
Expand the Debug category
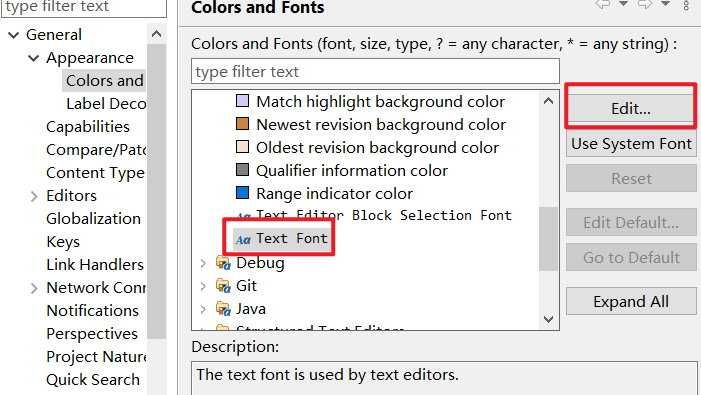coord(203,263)
